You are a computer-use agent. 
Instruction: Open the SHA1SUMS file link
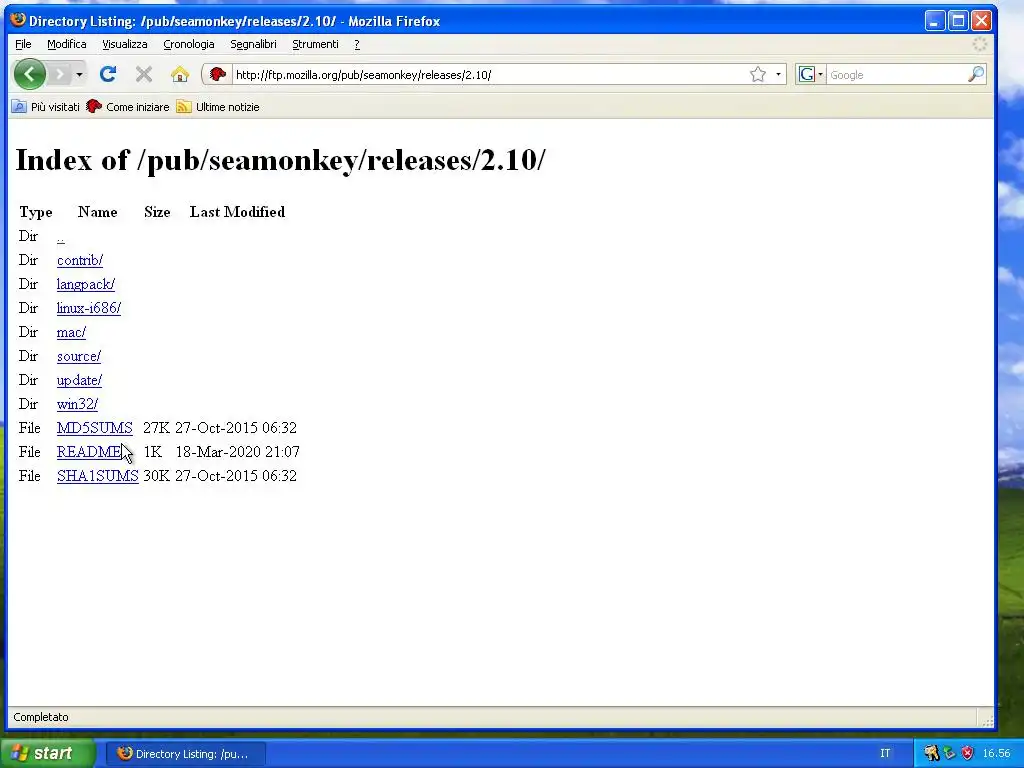click(x=98, y=475)
